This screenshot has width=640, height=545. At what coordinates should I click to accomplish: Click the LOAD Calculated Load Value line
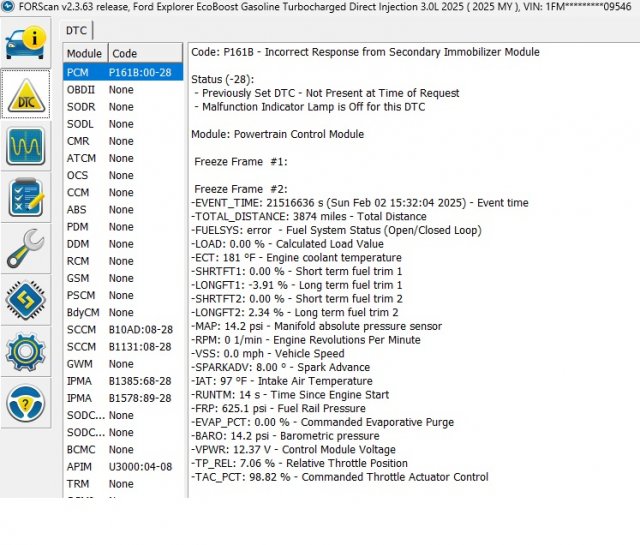pyautogui.click(x=287, y=244)
